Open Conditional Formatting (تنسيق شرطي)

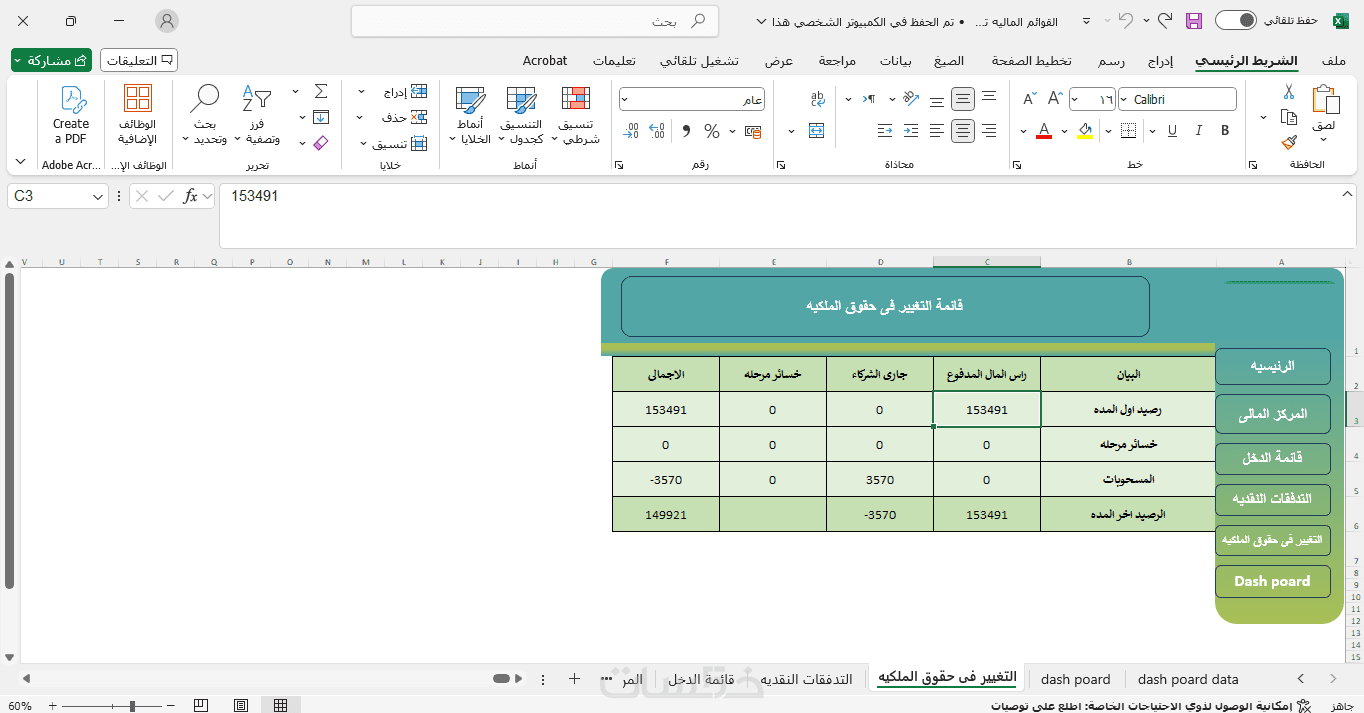pyautogui.click(x=575, y=115)
